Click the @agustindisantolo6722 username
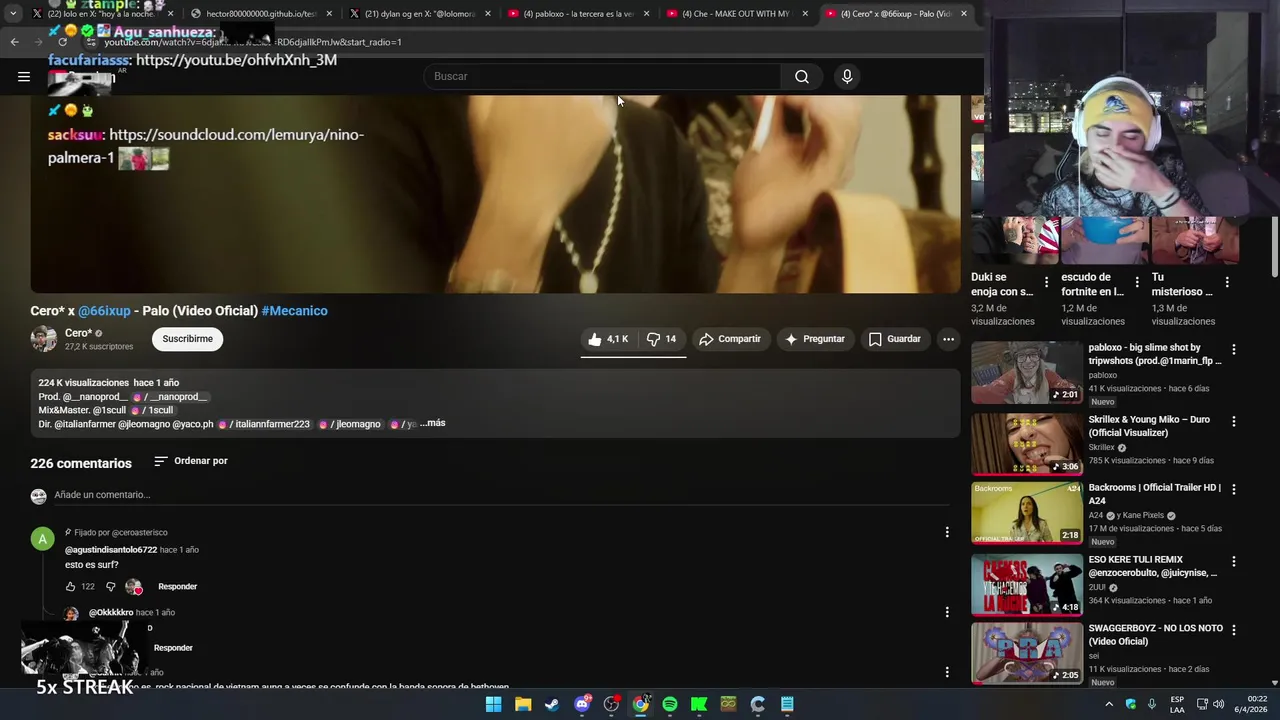 (x=111, y=550)
